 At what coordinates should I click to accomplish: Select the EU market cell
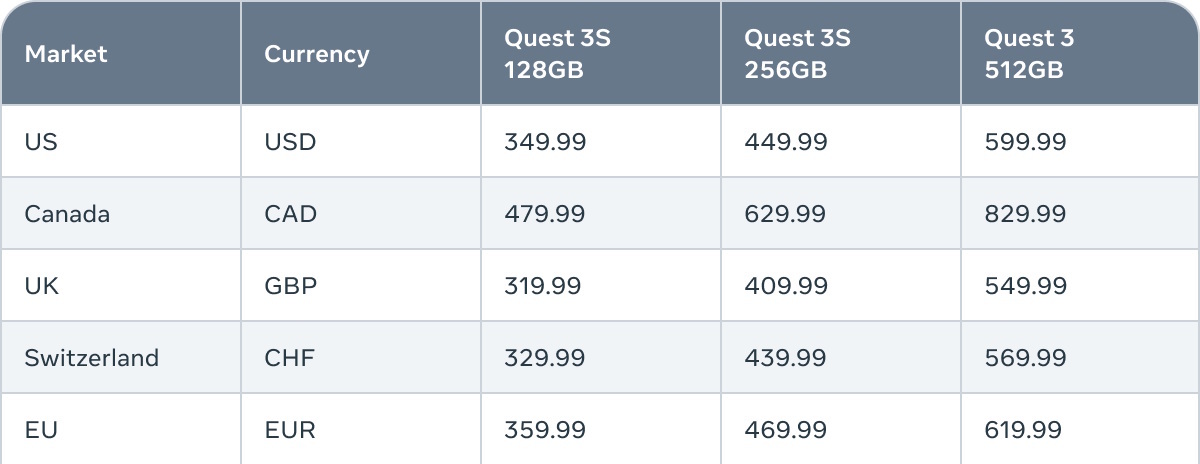pyautogui.click(x=41, y=430)
